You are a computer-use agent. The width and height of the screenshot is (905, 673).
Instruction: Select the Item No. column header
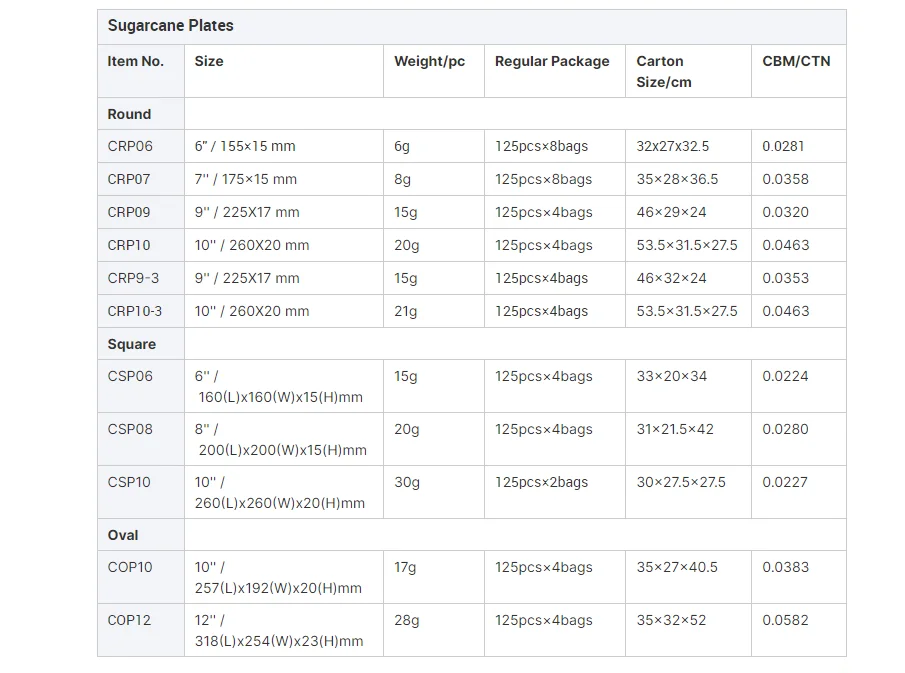(x=136, y=61)
